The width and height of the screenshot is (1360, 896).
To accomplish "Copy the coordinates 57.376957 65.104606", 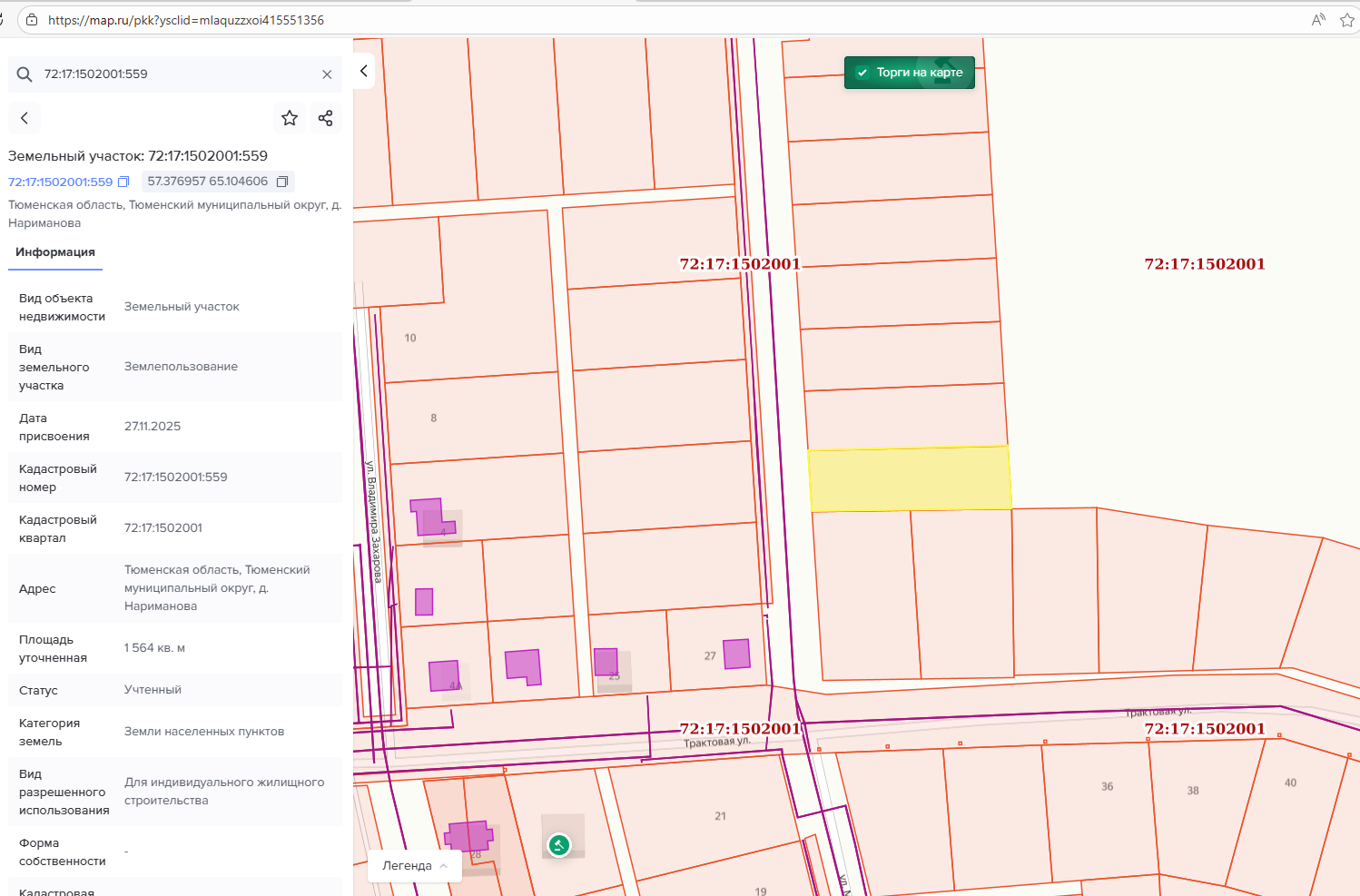I will (x=282, y=182).
